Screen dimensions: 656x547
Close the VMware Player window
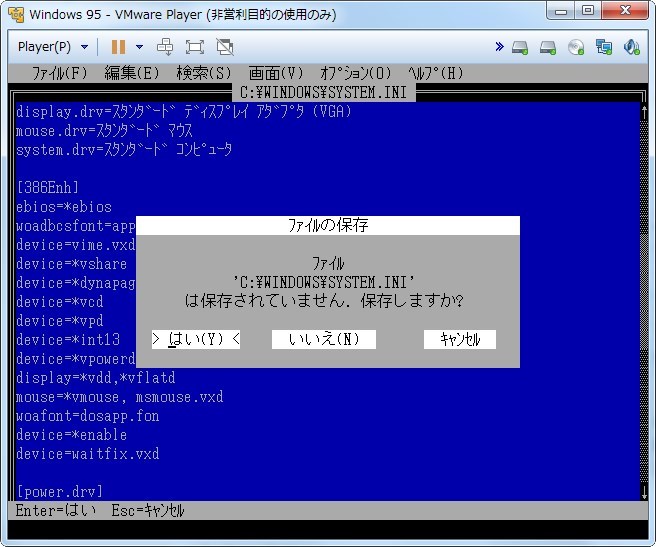pos(625,11)
